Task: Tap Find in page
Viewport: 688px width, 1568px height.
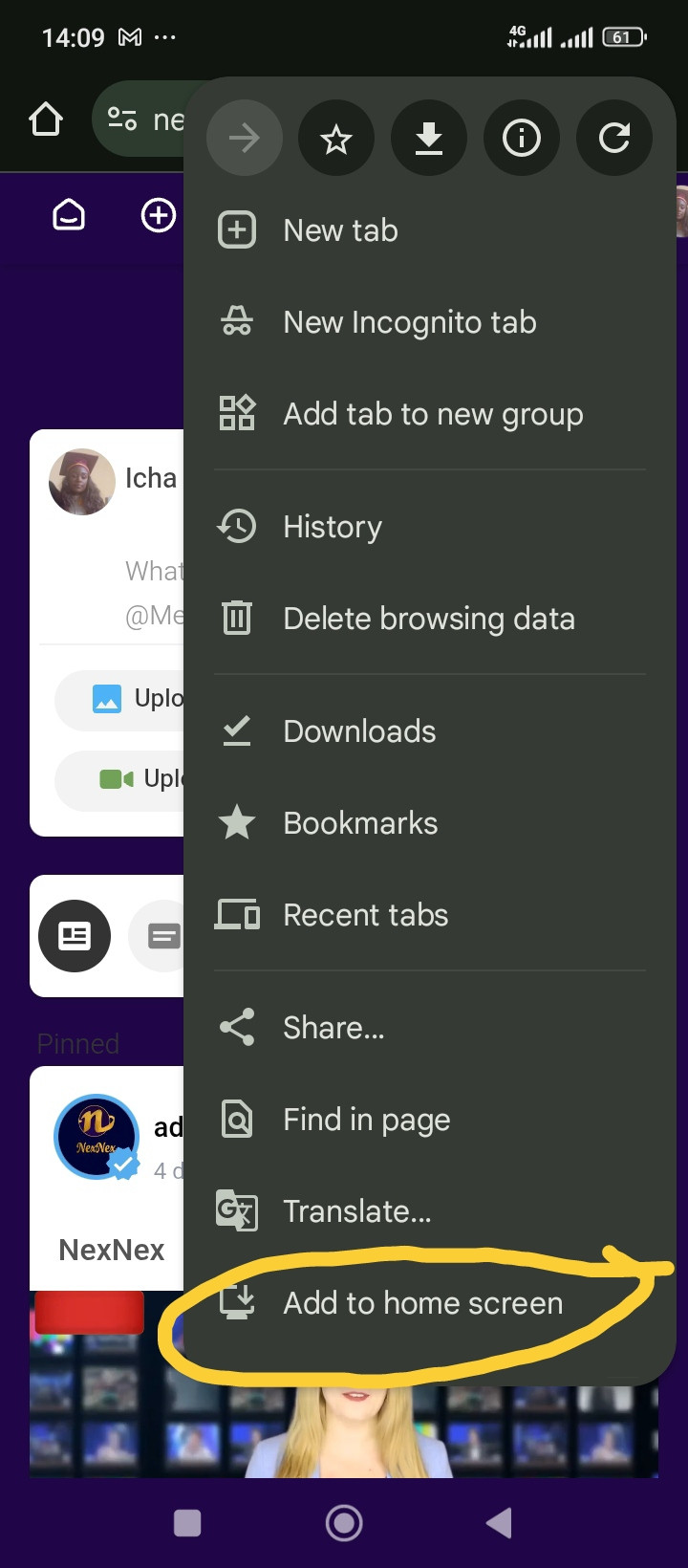Action: tap(366, 1120)
